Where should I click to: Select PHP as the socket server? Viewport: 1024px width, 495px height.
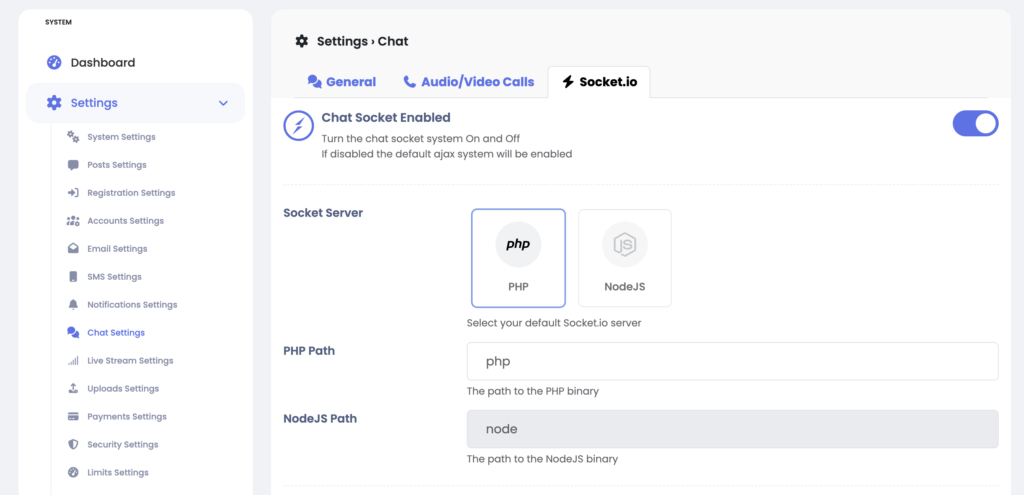pyautogui.click(x=518, y=257)
